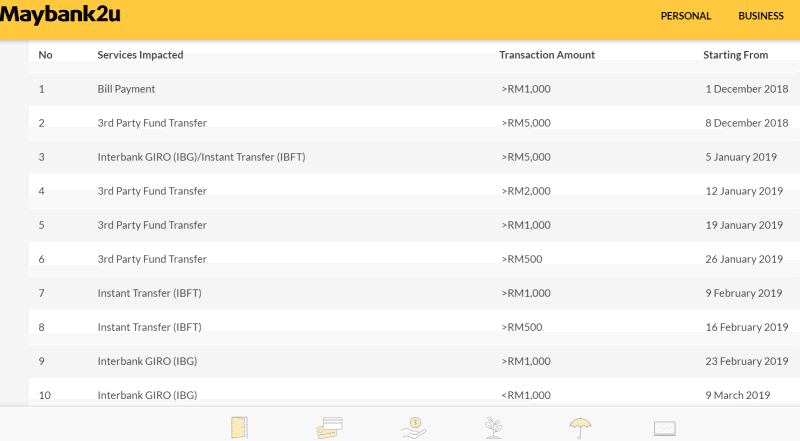Click the "12 January 2019" date
Image resolution: width=800 pixels, height=441 pixels.
pos(744,191)
